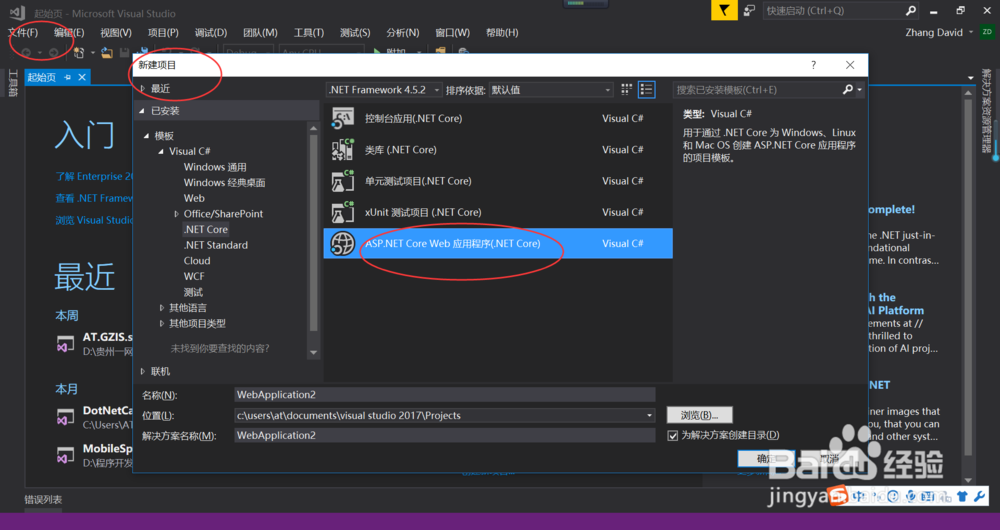The image size is (1000, 530).
Task: Select the Web template category
Action: pos(194,198)
